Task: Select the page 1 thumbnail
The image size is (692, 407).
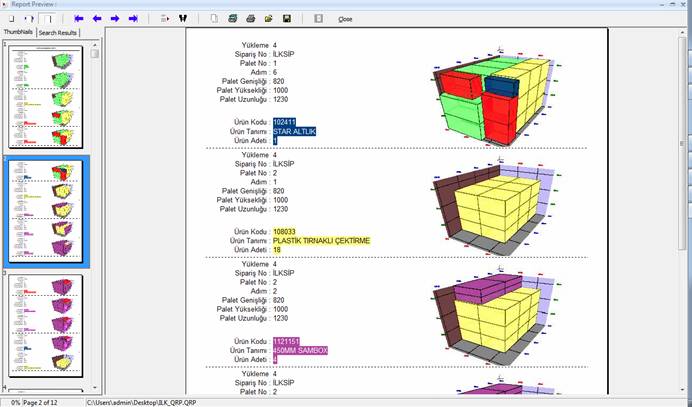Action: point(45,98)
